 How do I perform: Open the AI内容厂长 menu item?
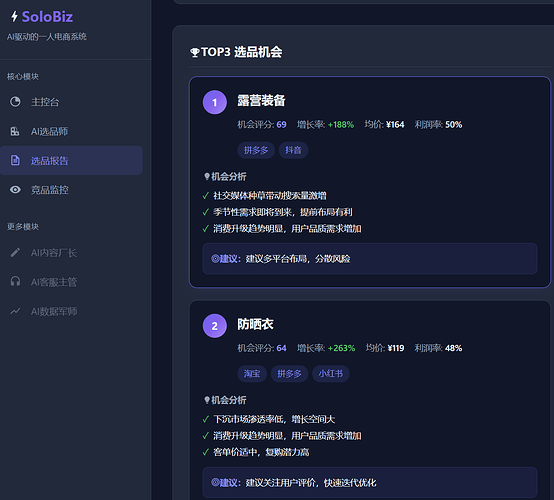pyautogui.click(x=71, y=253)
